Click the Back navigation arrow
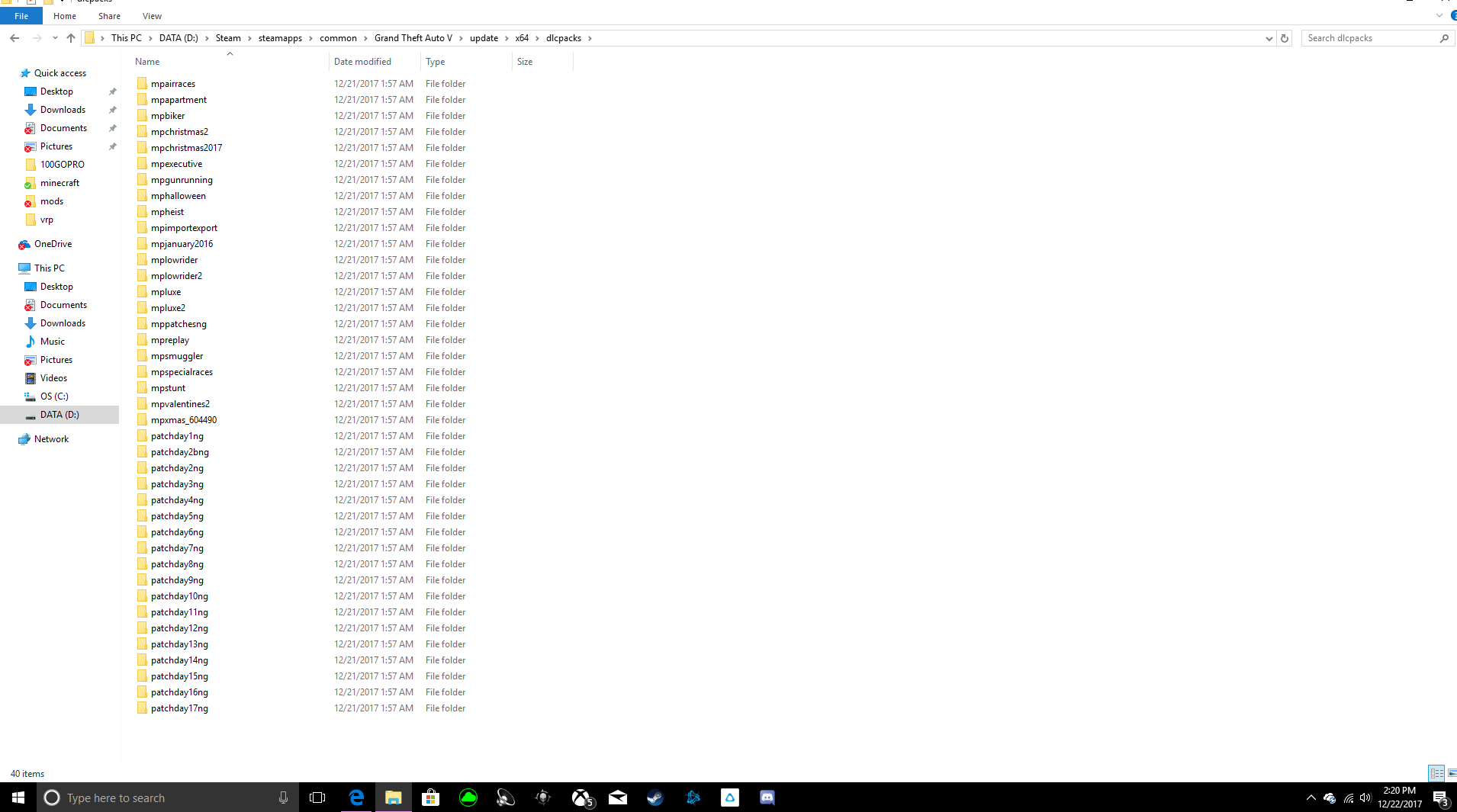Viewport: 1457px width, 812px height. click(14, 38)
